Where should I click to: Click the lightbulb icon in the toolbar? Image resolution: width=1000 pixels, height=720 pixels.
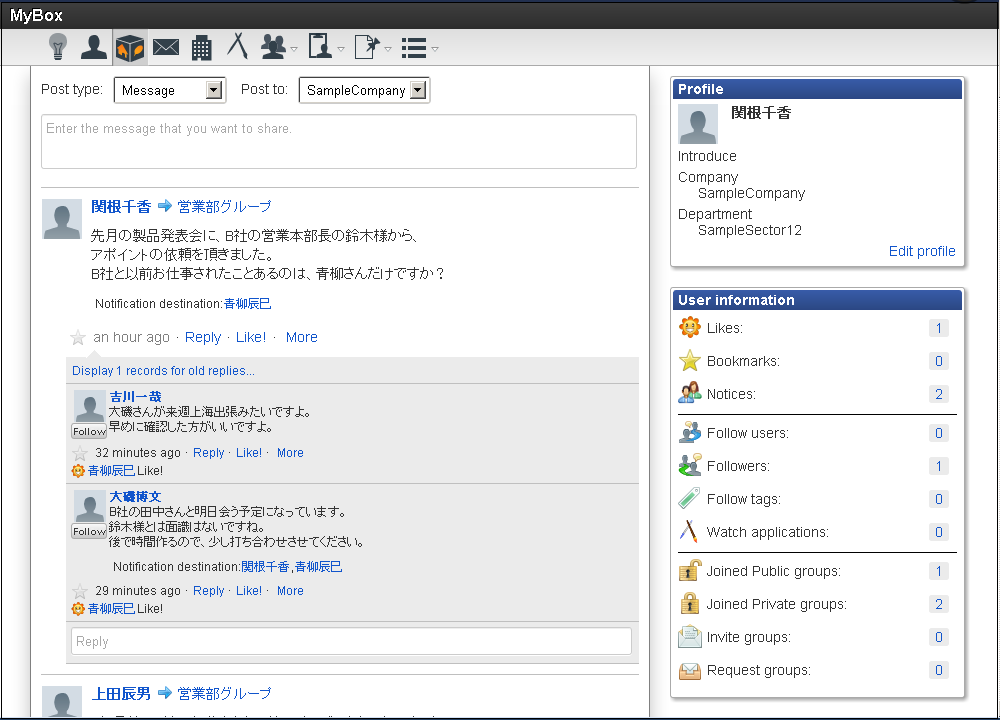click(x=58, y=47)
